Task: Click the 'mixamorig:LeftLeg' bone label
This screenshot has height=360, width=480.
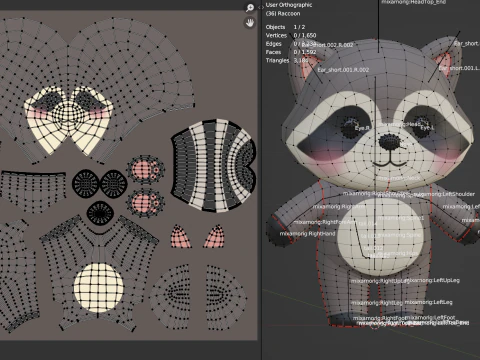Action: point(429,302)
